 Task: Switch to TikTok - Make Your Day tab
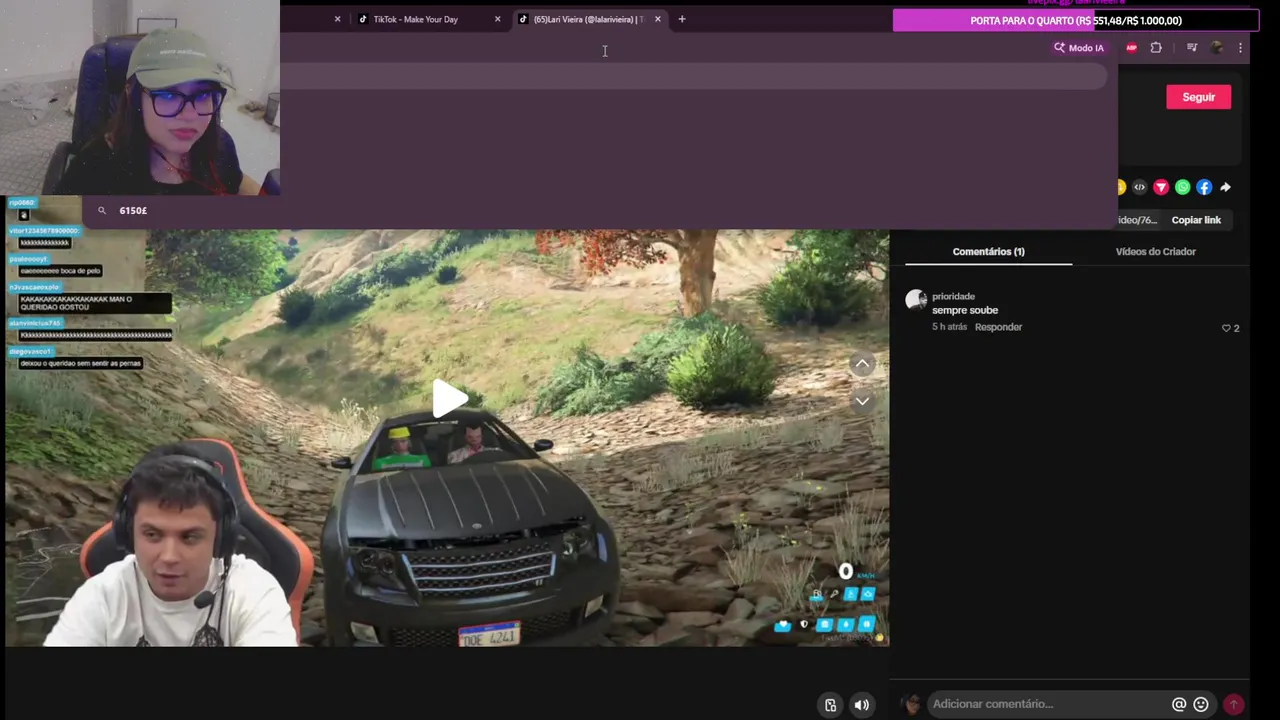(430, 19)
